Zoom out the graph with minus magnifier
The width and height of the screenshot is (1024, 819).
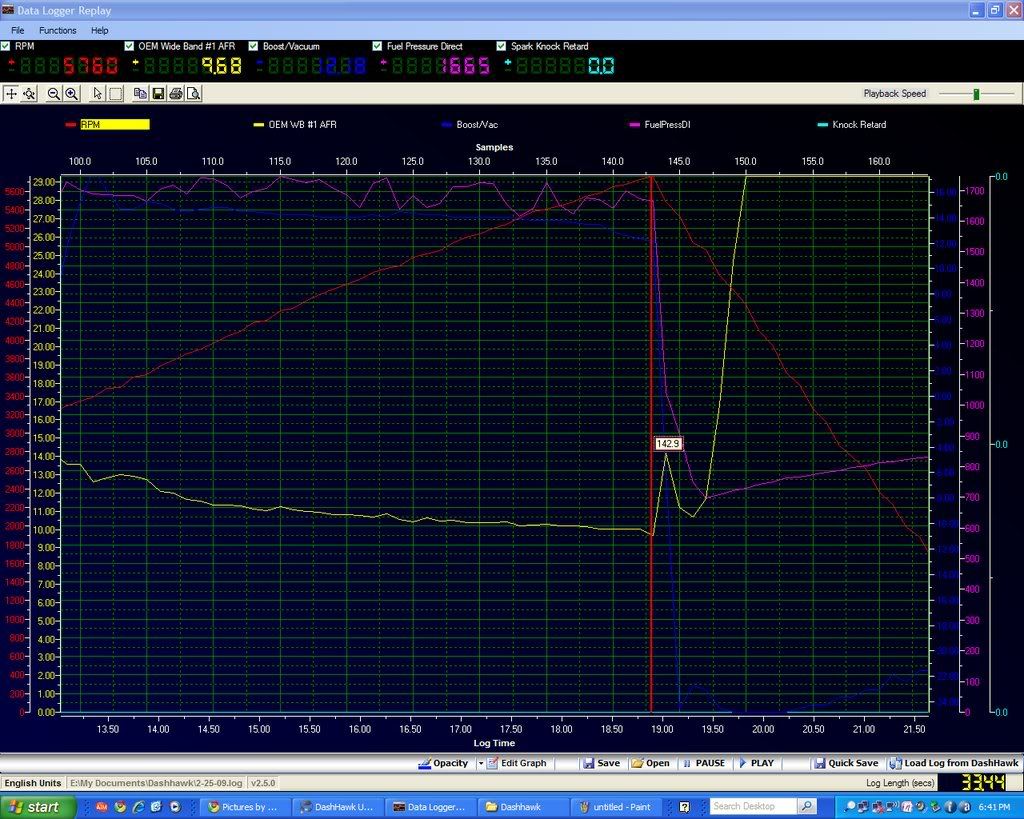click(x=54, y=93)
